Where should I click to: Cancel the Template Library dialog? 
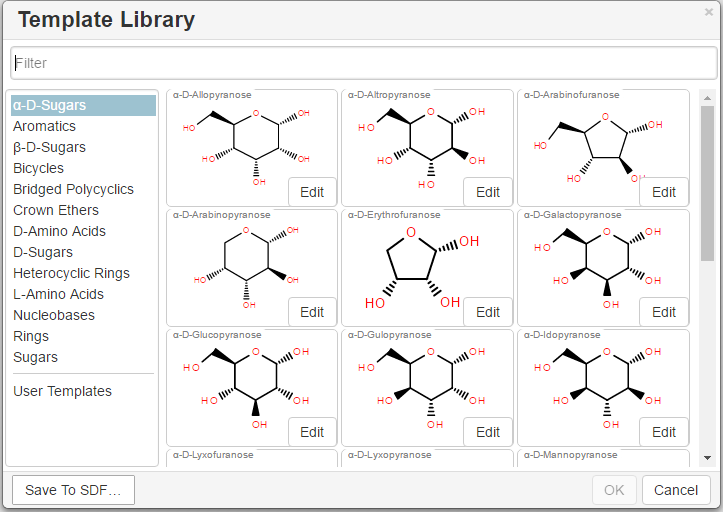[x=676, y=490]
